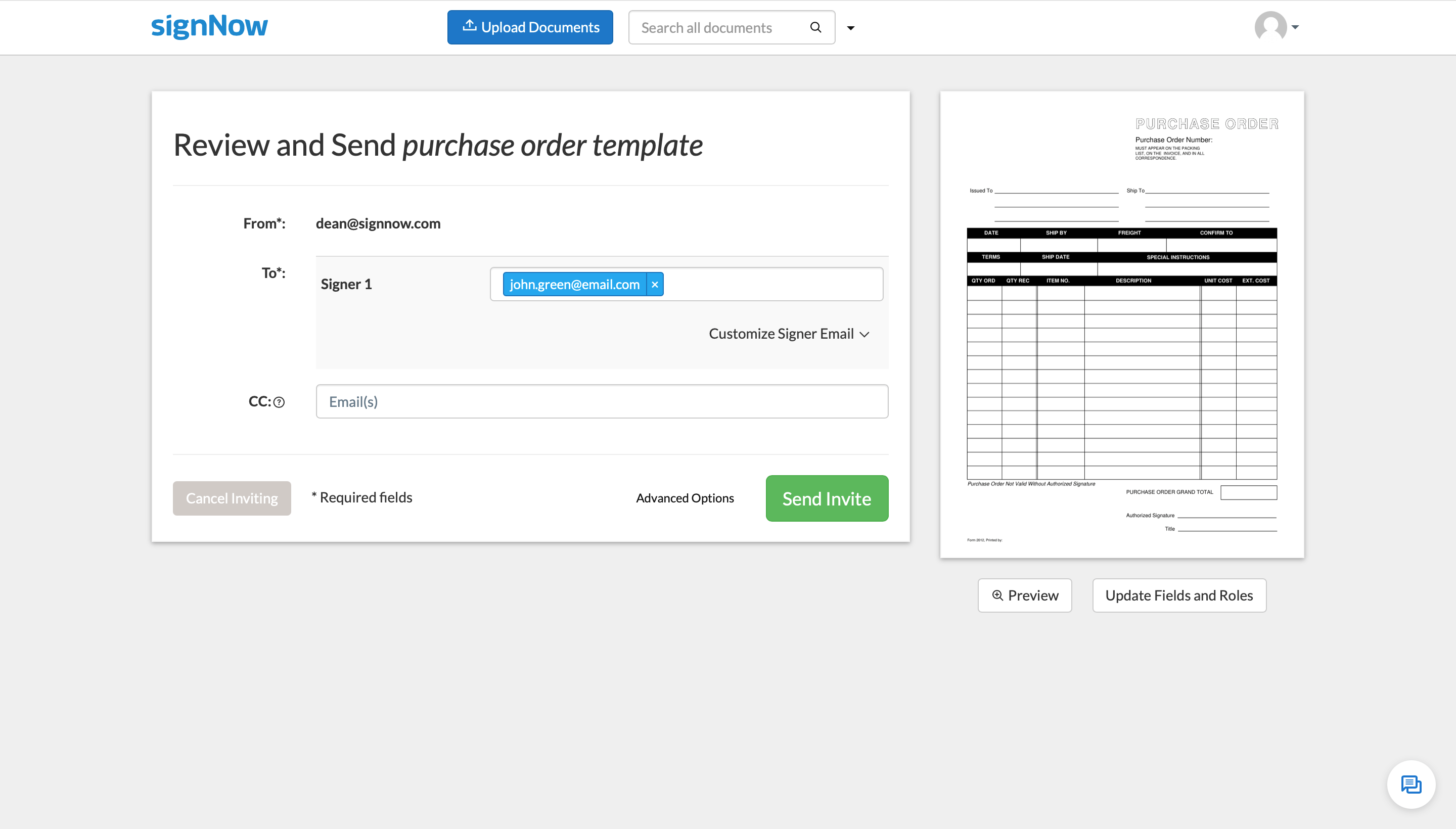Expand the Customize Signer Email section
The height and width of the screenshot is (829, 1456).
[x=789, y=333]
